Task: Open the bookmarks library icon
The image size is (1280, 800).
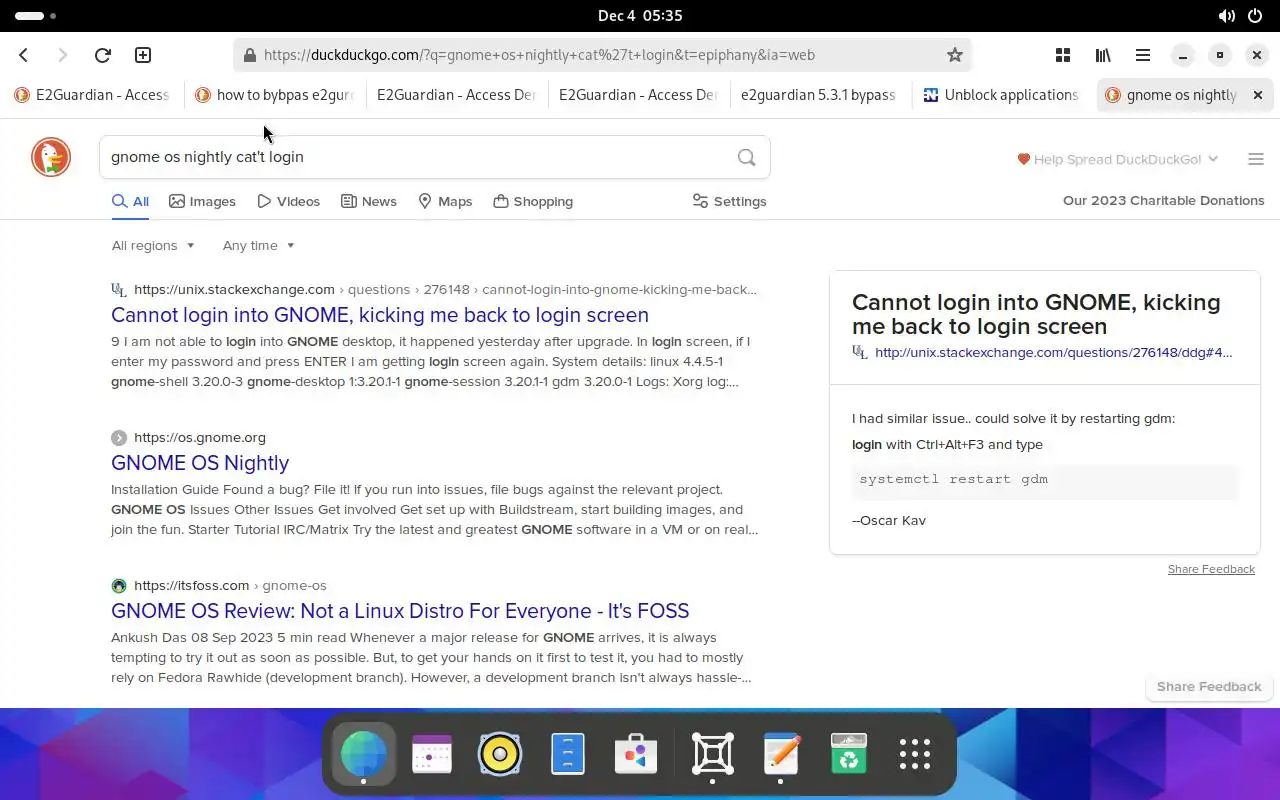Action: point(1103,55)
